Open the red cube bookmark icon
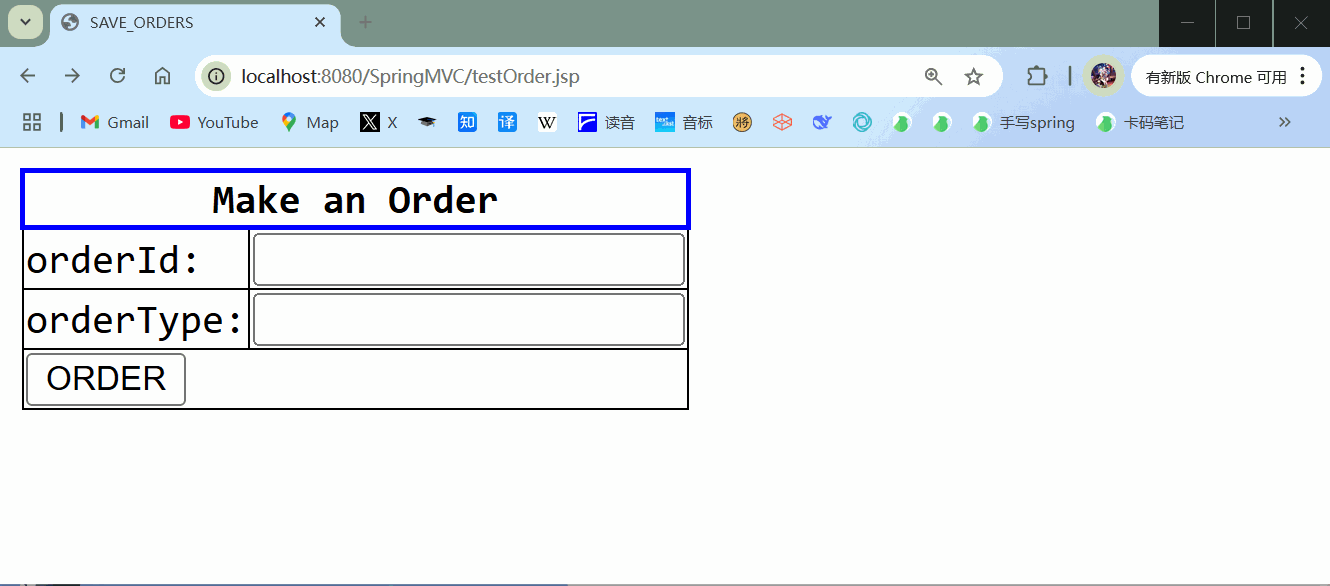 pyautogui.click(x=782, y=122)
